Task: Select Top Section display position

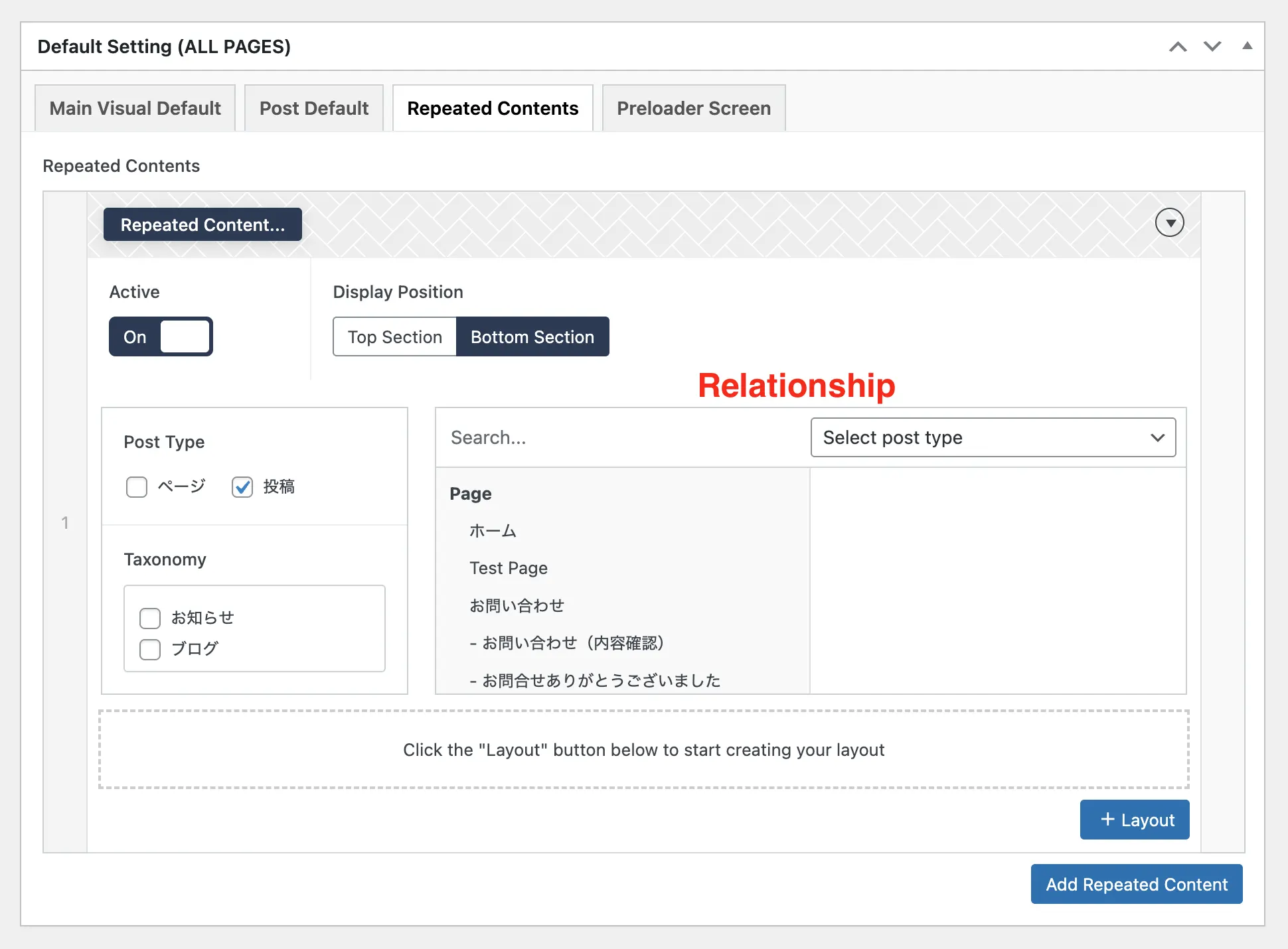Action: 394,336
